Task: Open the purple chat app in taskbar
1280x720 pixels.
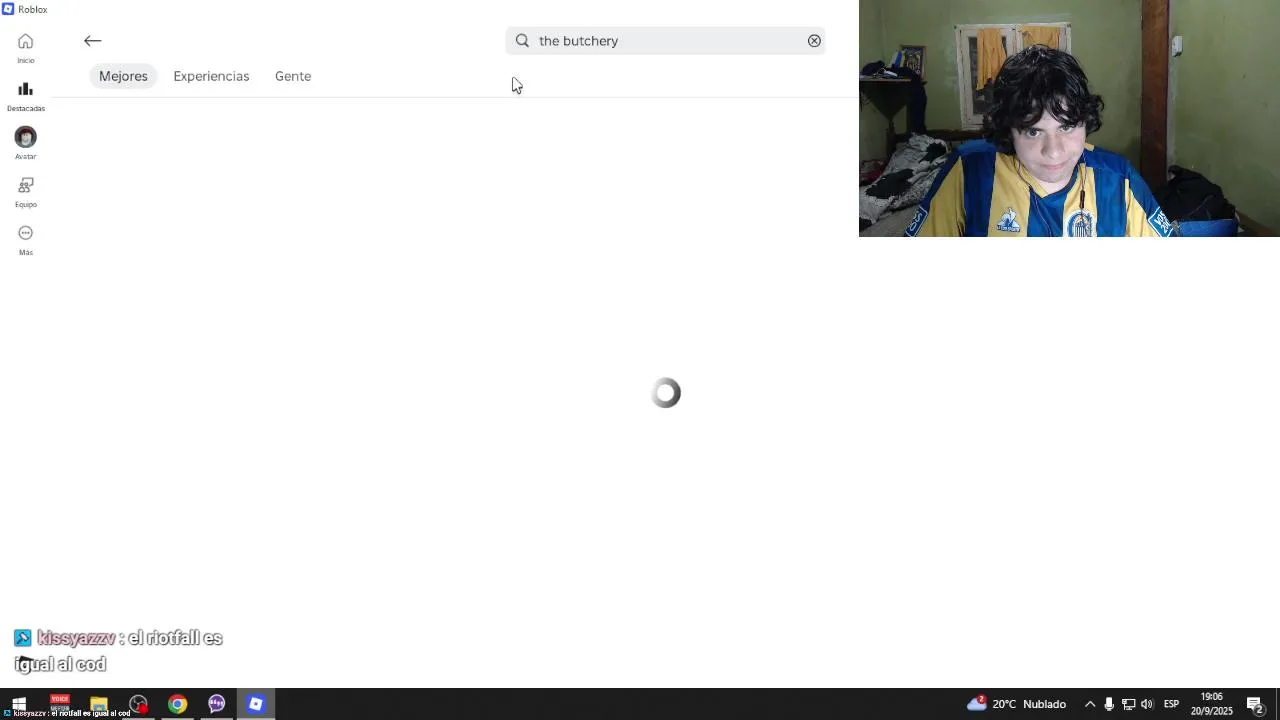Action: [216, 704]
